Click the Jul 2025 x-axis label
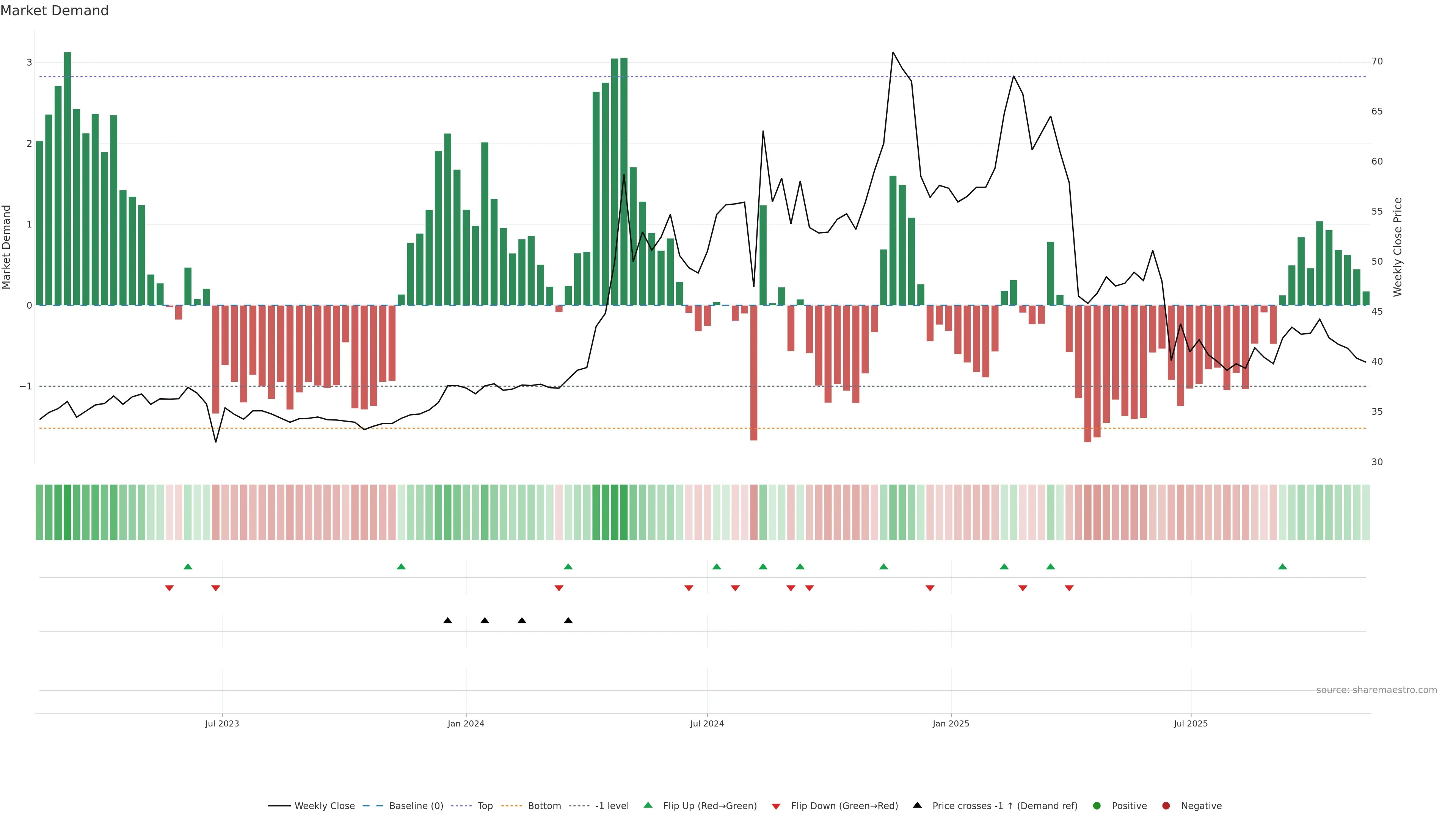Screen dimensions: 1456x819 click(x=1190, y=723)
